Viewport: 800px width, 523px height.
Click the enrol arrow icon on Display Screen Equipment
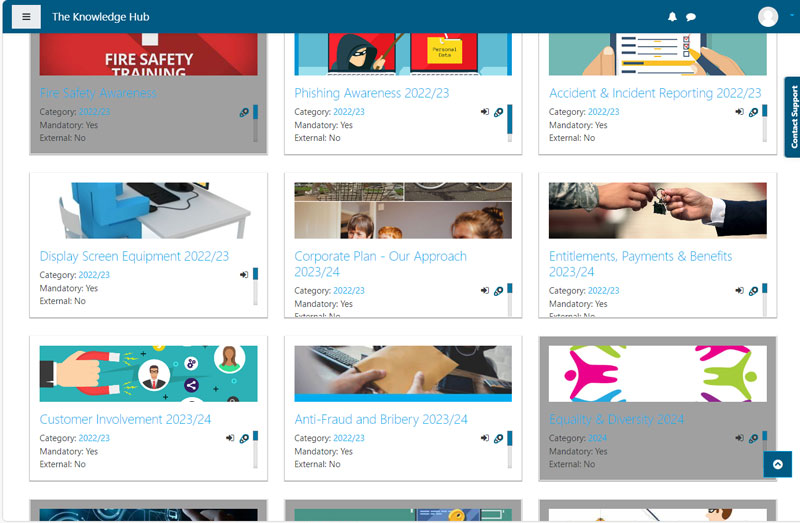tap(244, 275)
